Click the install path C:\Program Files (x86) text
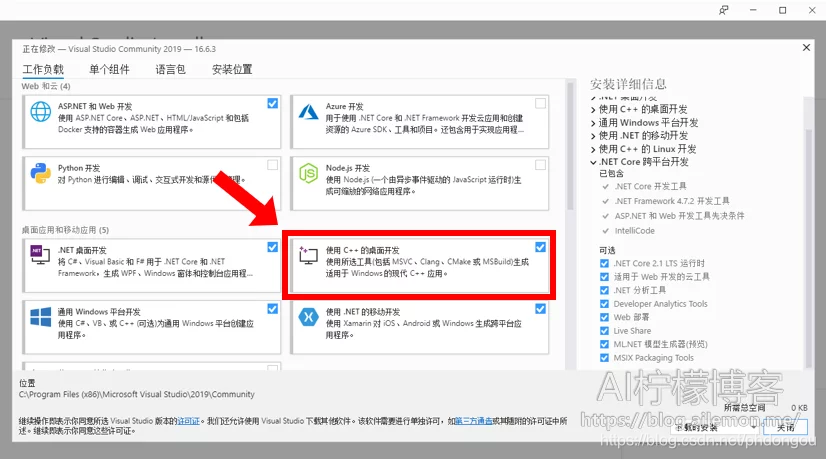 pyautogui.click(x=136, y=394)
